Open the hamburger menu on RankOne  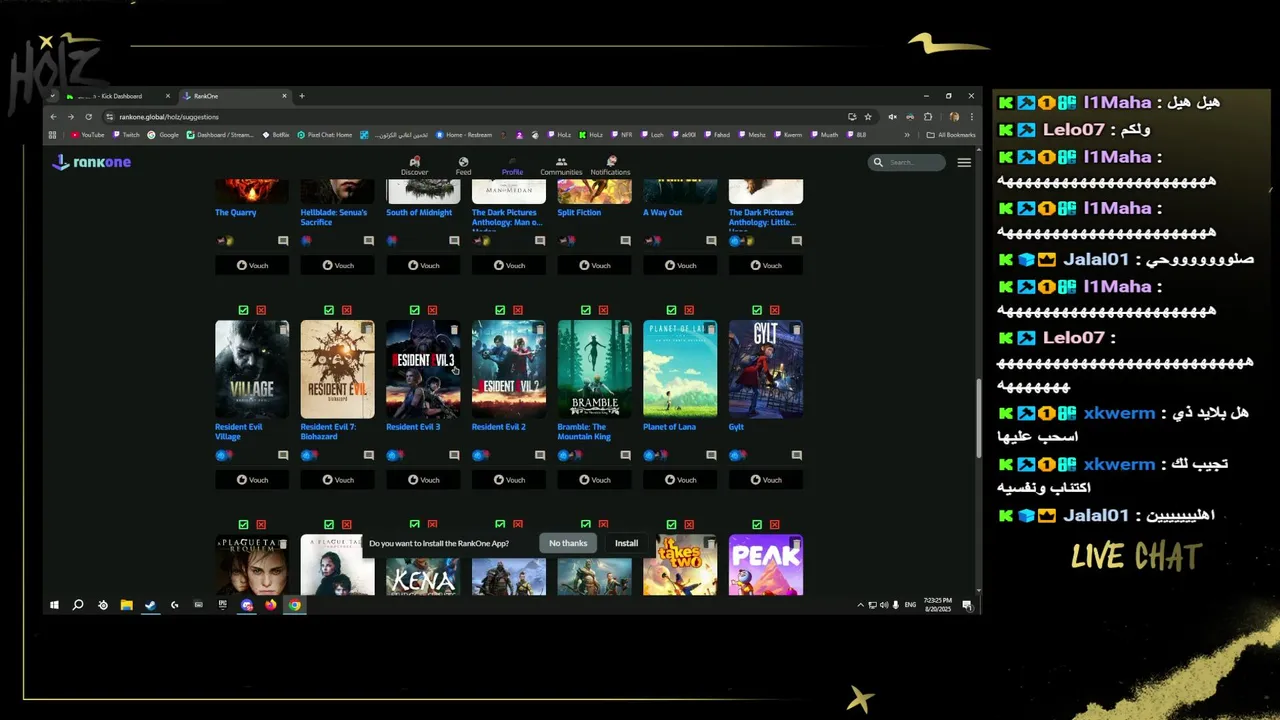pyautogui.click(x=964, y=162)
